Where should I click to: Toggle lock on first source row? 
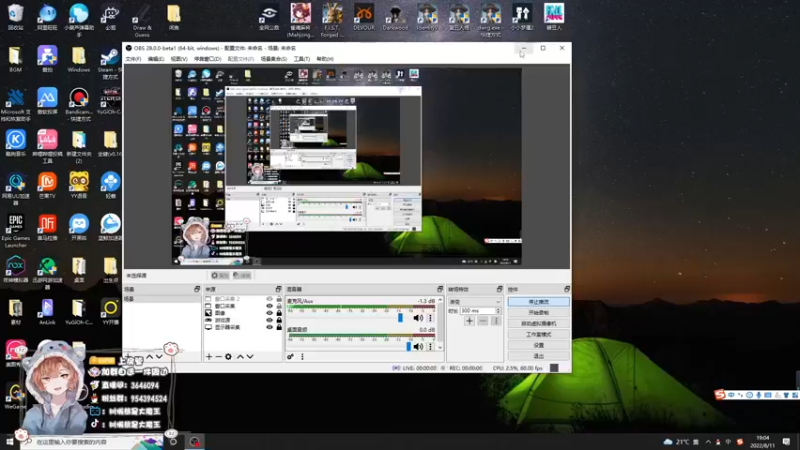coord(279,299)
